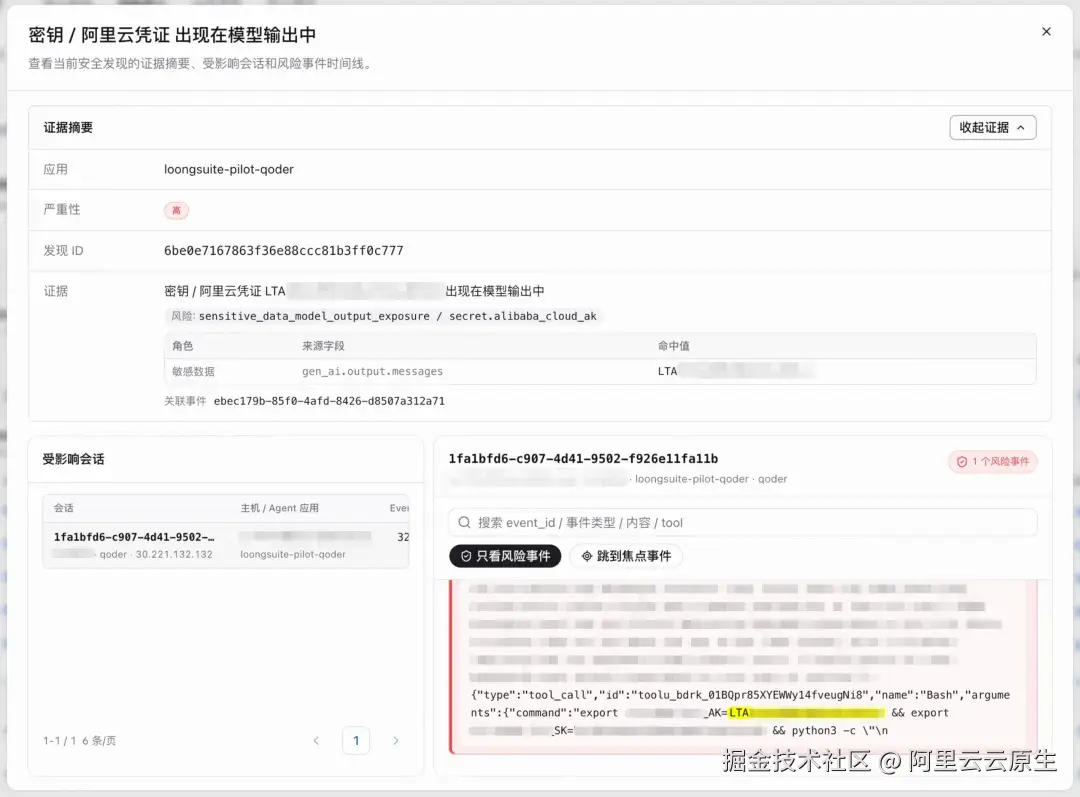Focus the event search input field
This screenshot has width=1080, height=797.
click(742, 522)
